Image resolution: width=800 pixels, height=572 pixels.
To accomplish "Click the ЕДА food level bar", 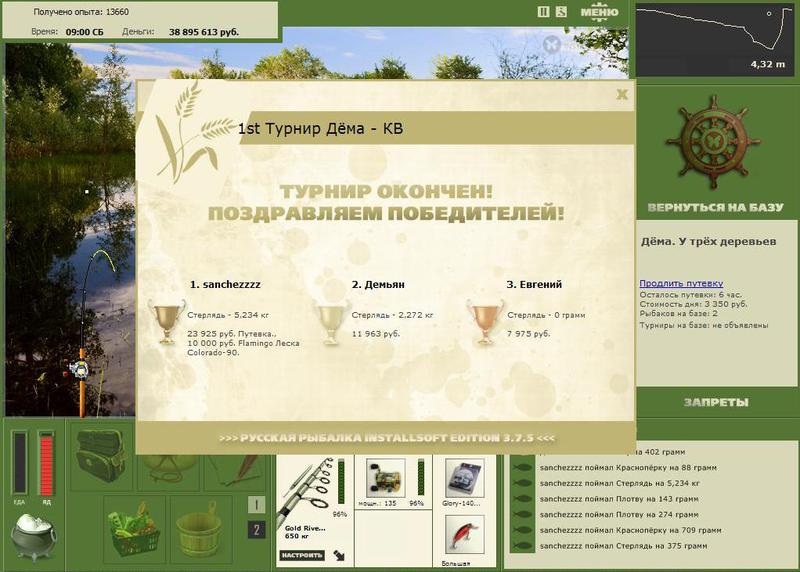I will click(20, 463).
